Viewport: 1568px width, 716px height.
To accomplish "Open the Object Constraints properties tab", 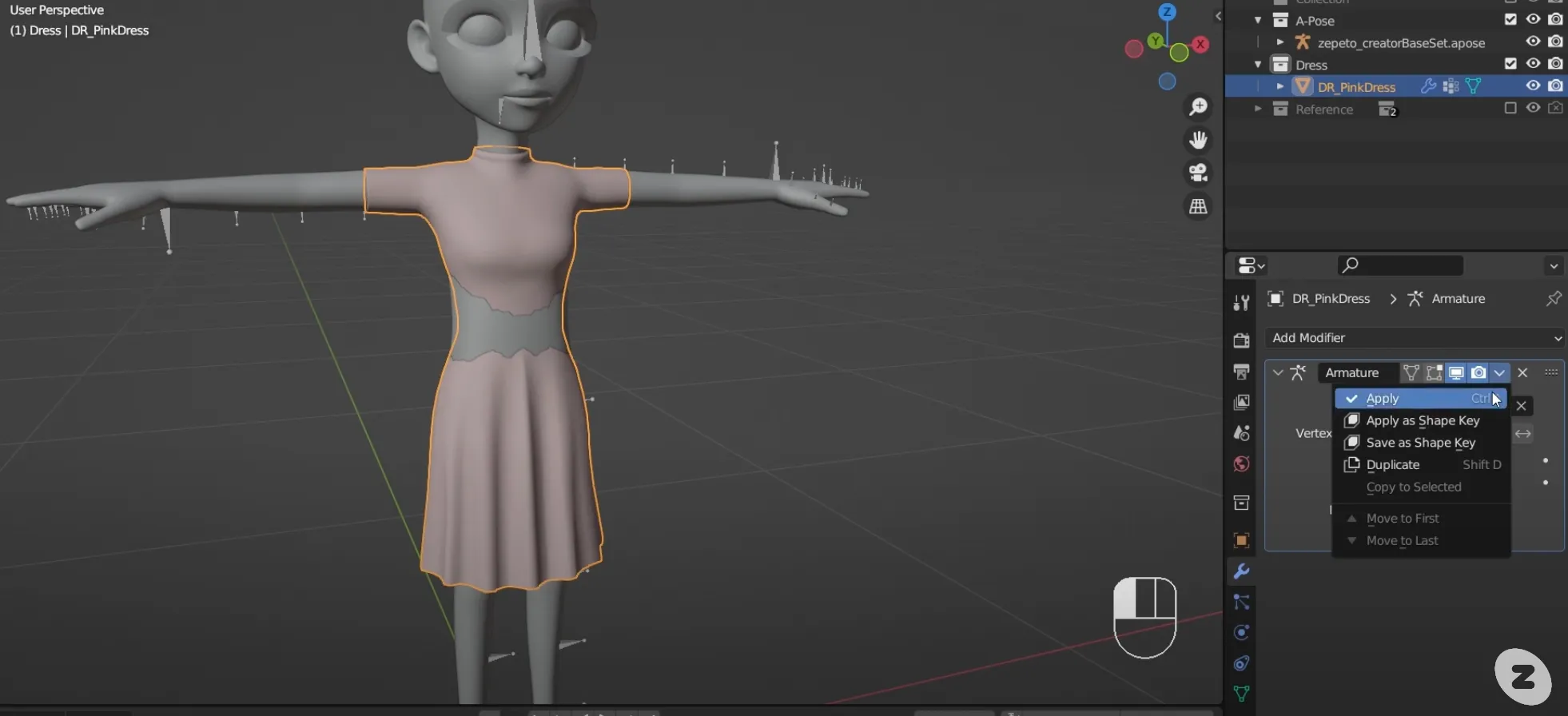I will click(1241, 663).
